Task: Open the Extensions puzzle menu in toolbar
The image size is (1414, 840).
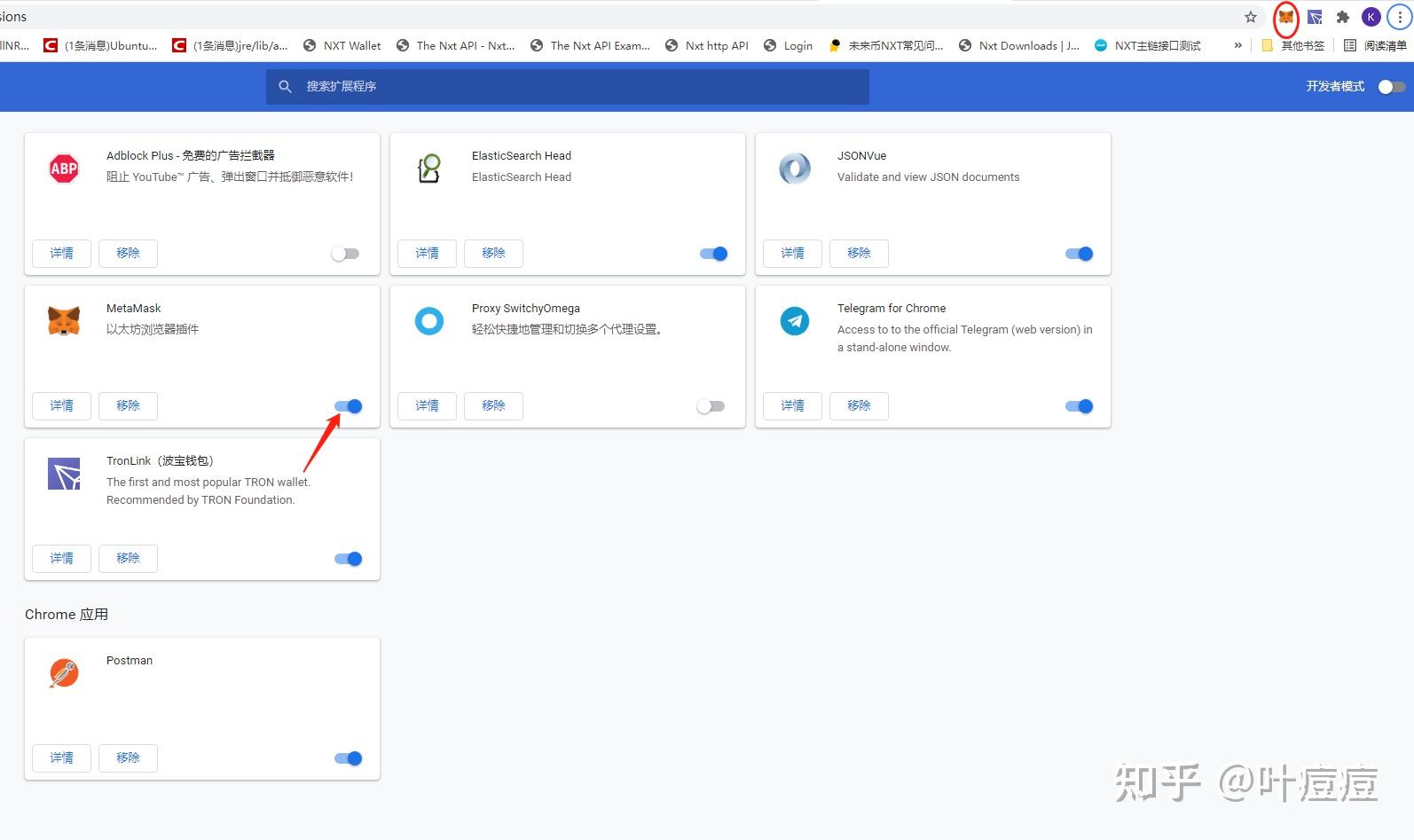Action: pyautogui.click(x=1343, y=17)
